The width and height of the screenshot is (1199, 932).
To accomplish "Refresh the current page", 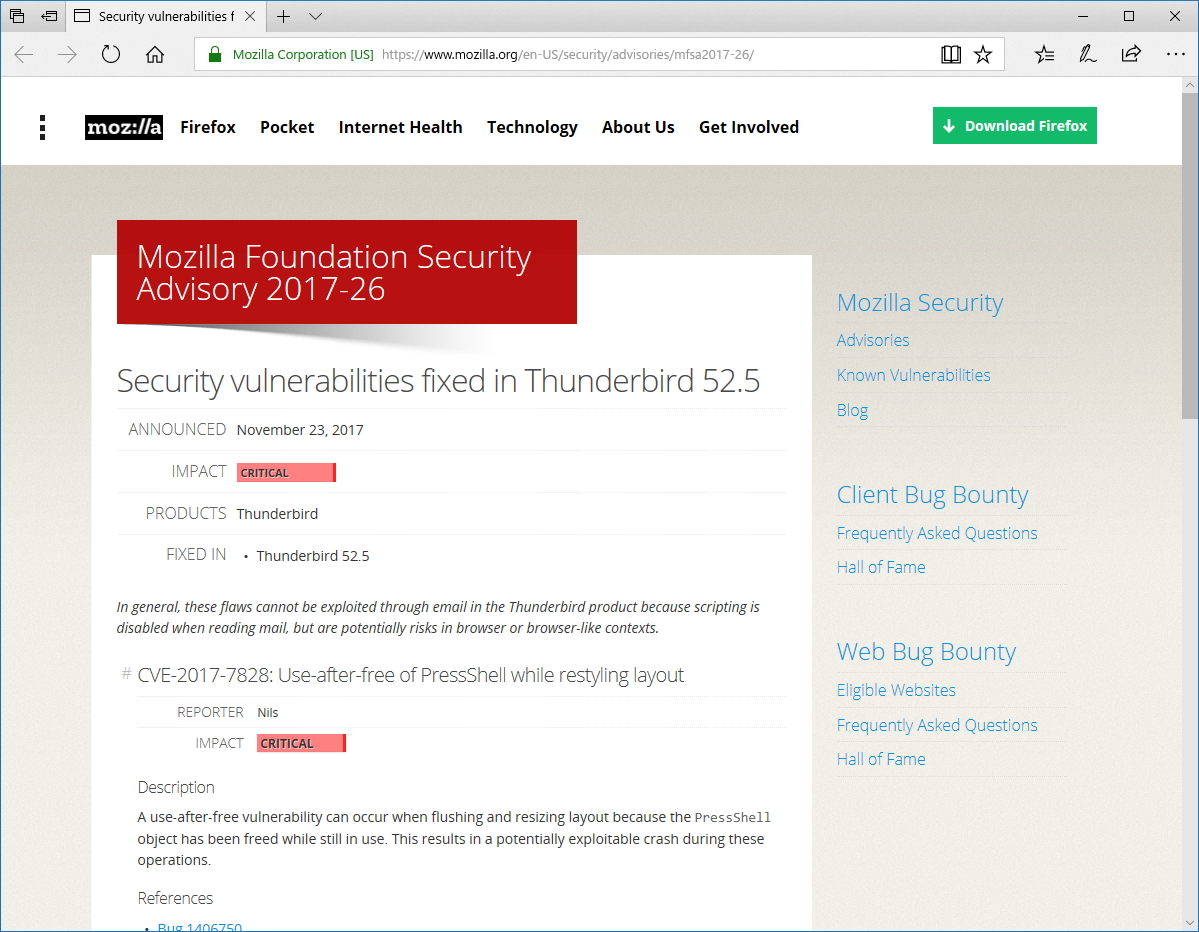I will 110,54.
